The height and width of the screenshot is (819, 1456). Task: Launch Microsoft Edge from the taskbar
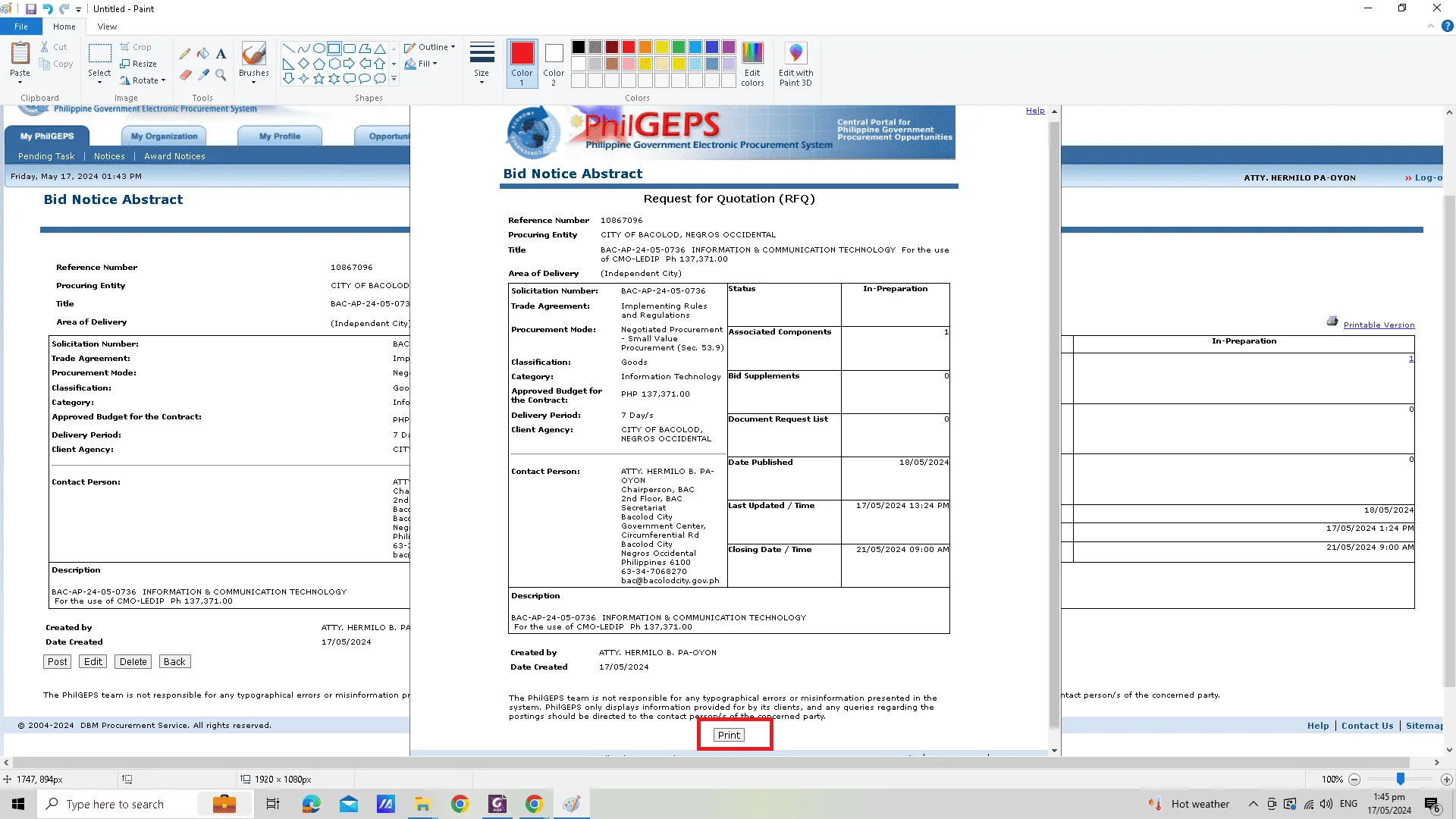[311, 804]
